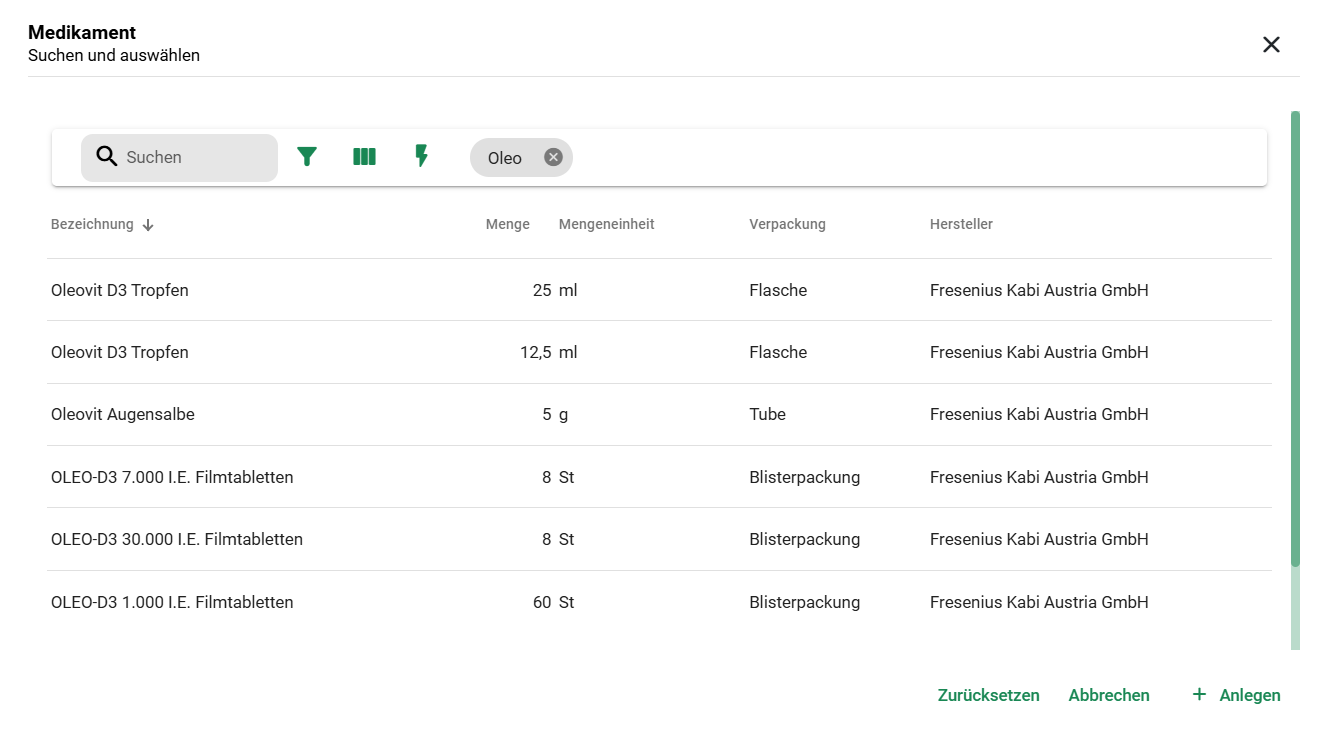Close the Medikament dialog
This screenshot has width=1331, height=740.
[1271, 45]
